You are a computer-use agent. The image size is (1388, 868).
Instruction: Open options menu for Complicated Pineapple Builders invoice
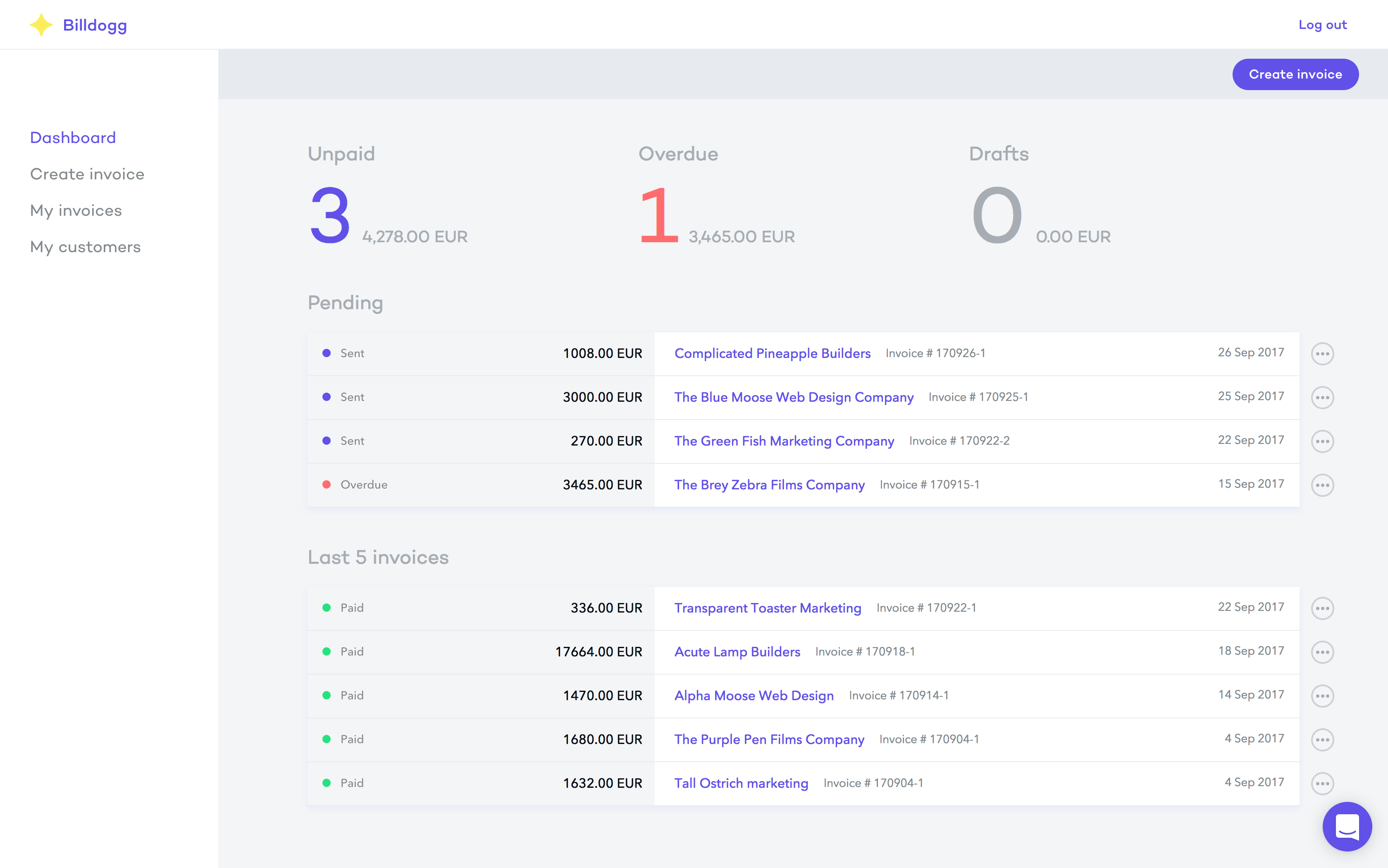point(1322,354)
